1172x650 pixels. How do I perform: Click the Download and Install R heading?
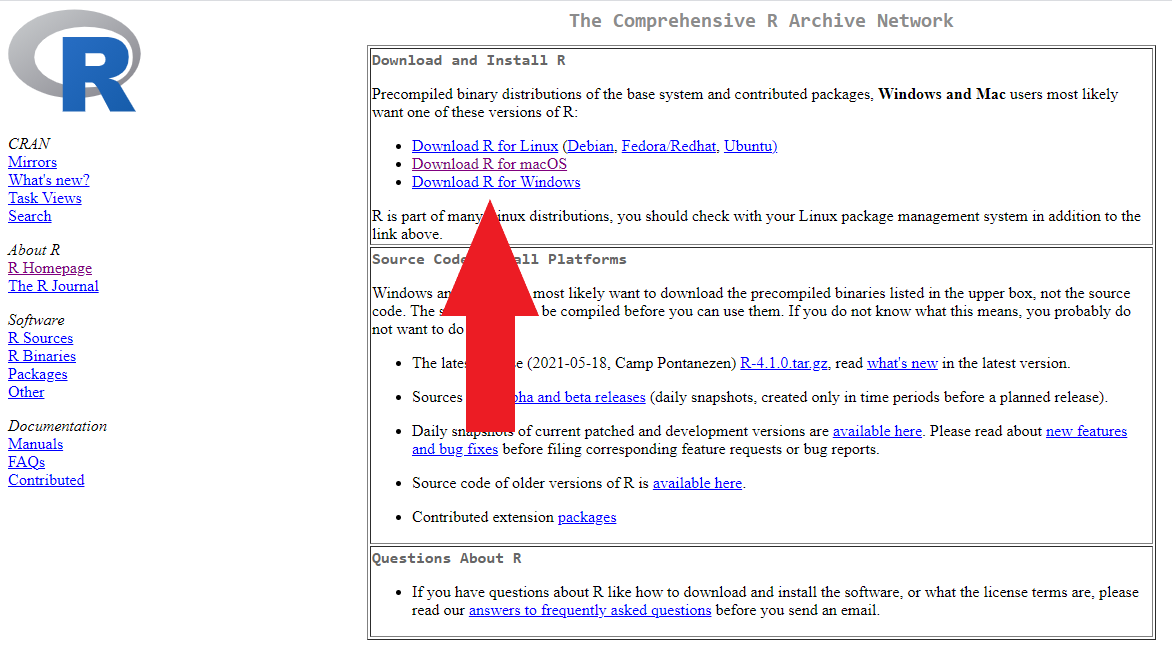[469, 61]
